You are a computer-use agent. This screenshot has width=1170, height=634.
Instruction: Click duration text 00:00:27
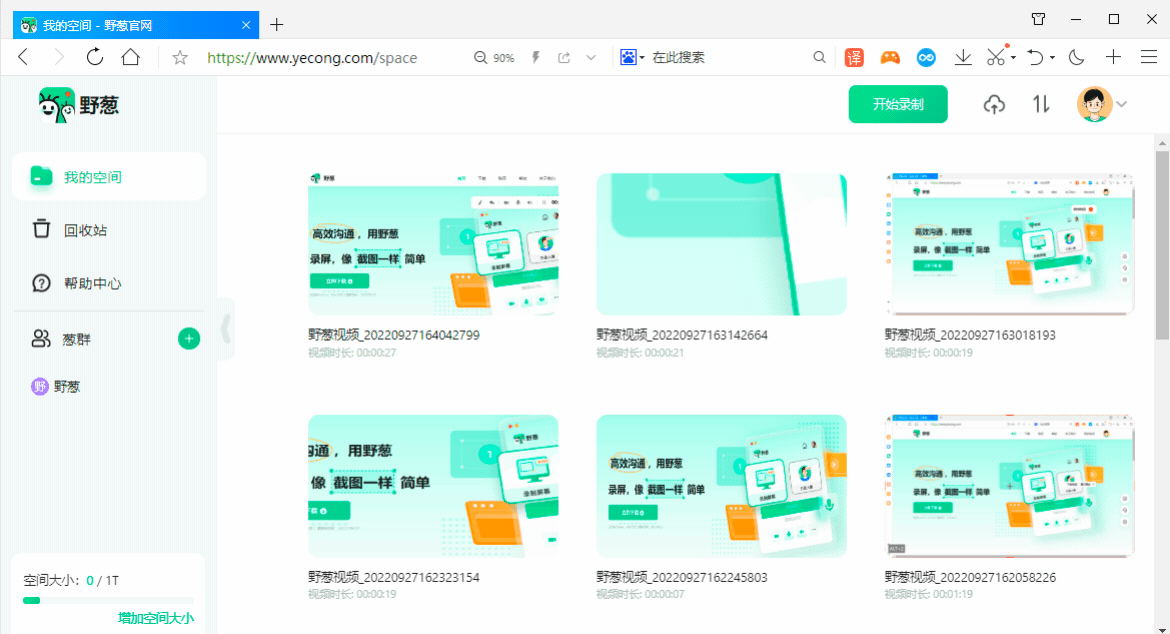(376, 353)
